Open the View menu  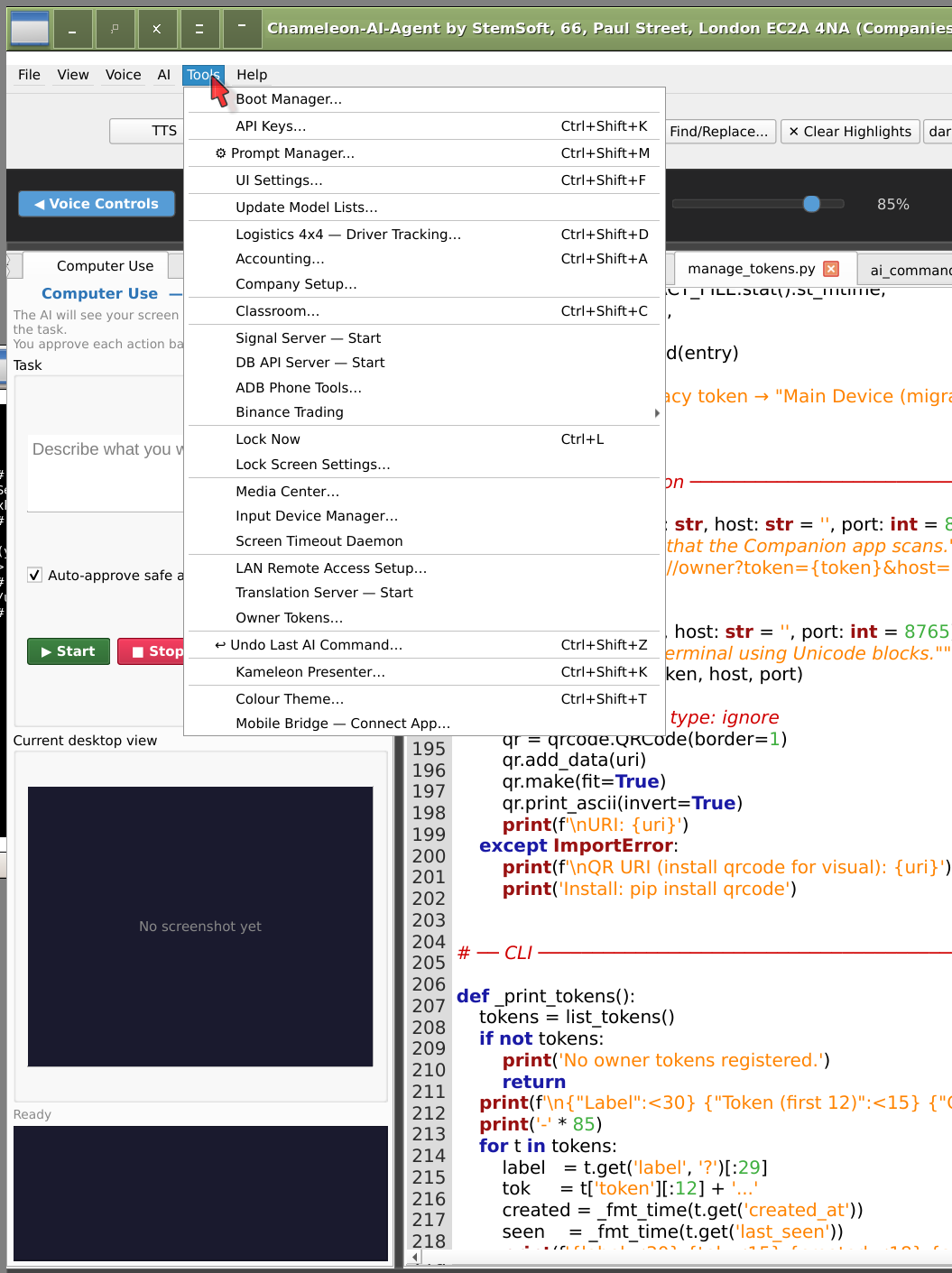point(73,75)
